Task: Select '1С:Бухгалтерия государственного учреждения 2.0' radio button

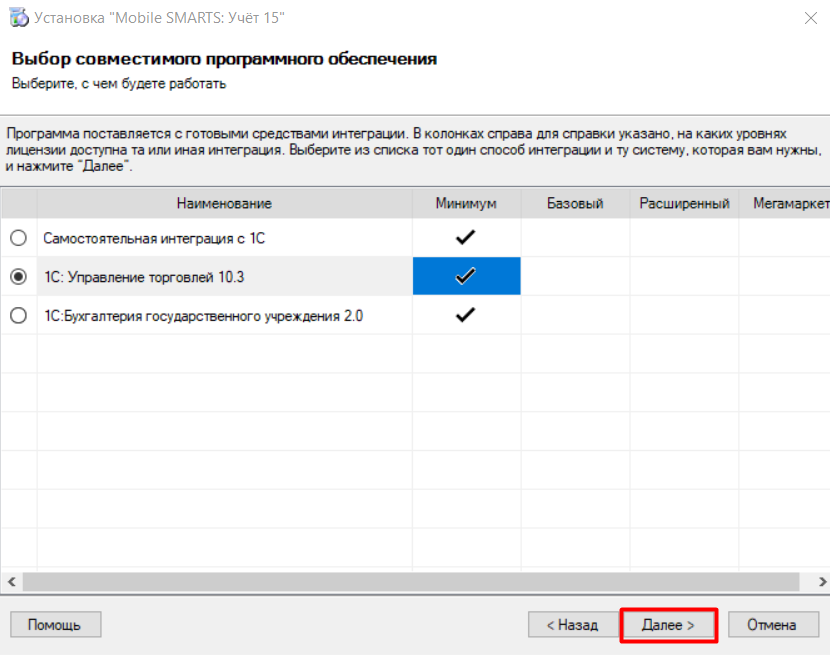Action: pos(19,316)
